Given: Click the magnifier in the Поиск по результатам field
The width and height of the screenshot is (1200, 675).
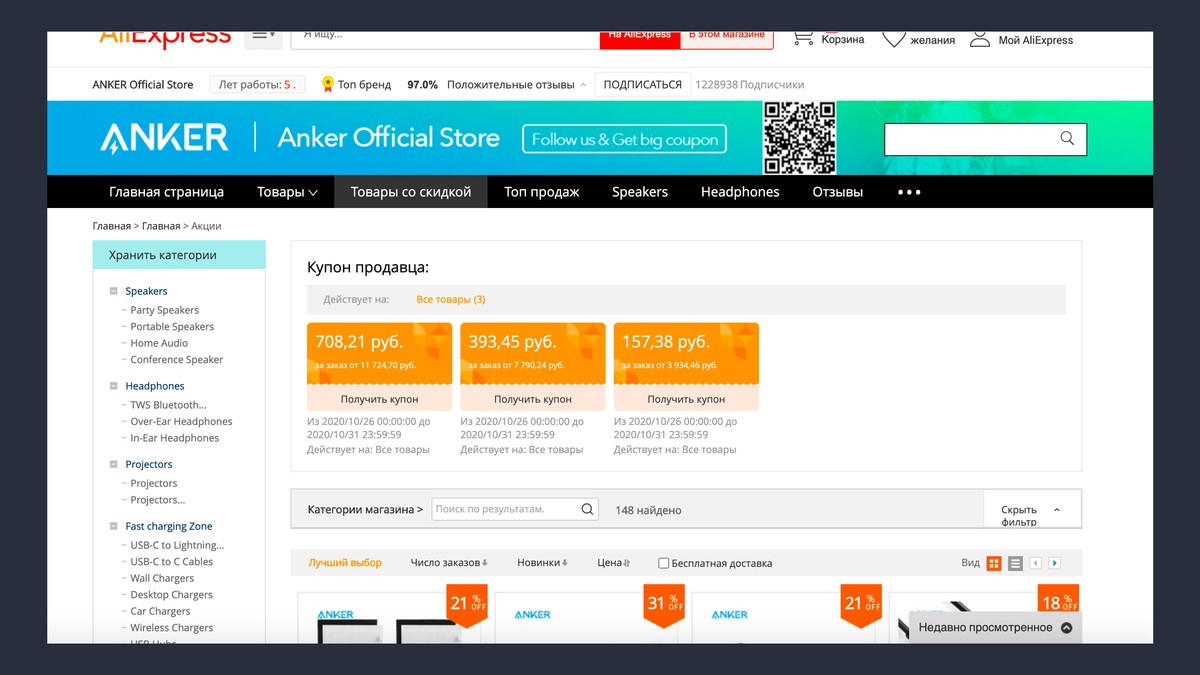Looking at the screenshot, I should click(588, 509).
